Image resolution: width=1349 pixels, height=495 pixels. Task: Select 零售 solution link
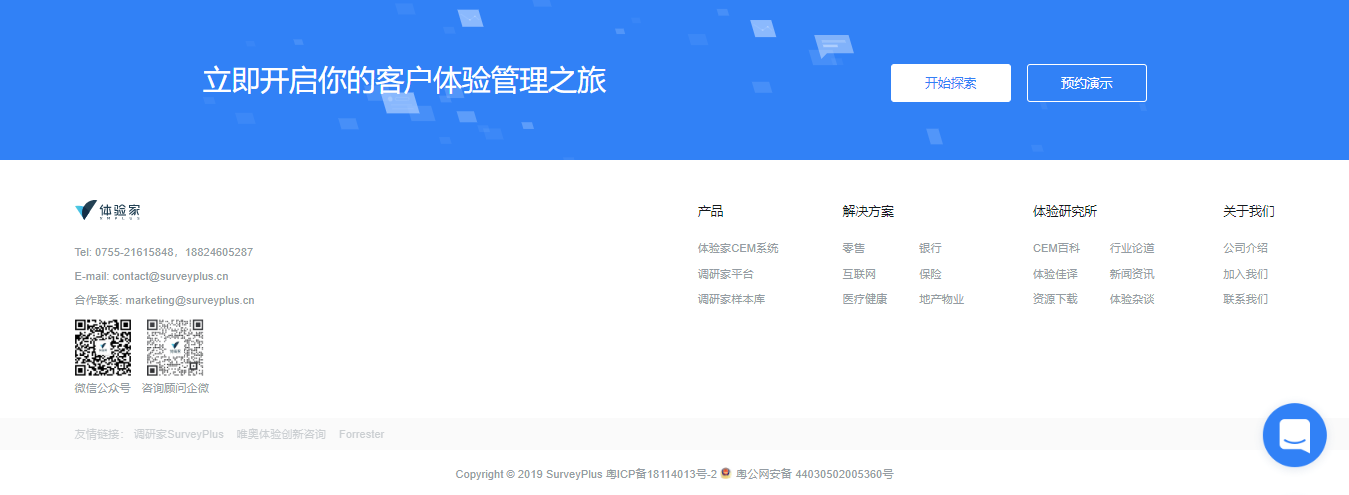pyautogui.click(x=854, y=248)
